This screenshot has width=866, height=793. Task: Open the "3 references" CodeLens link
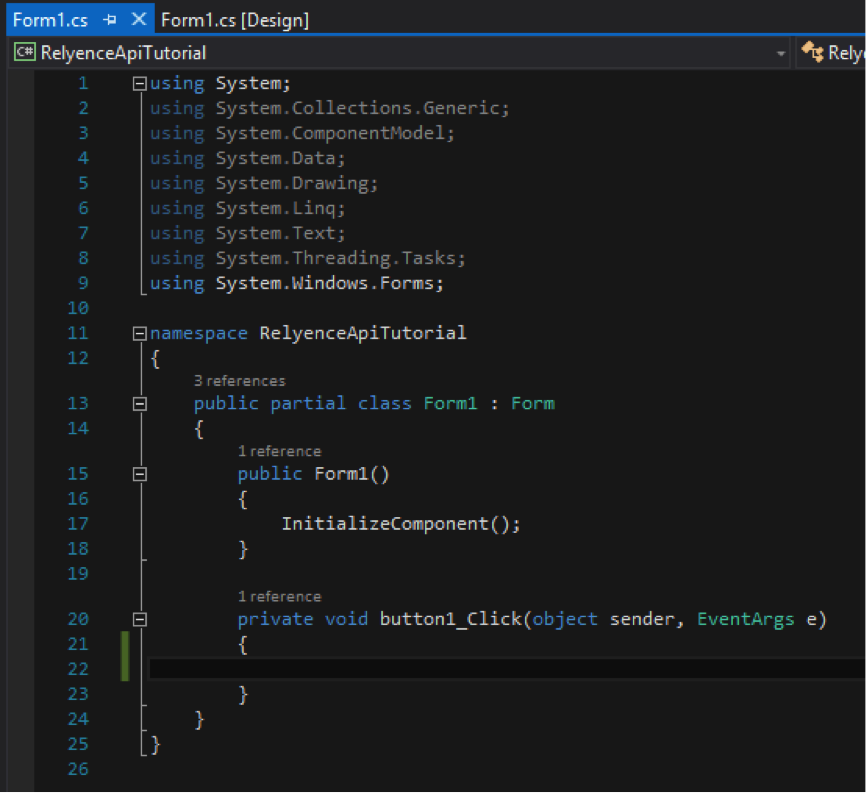240,381
